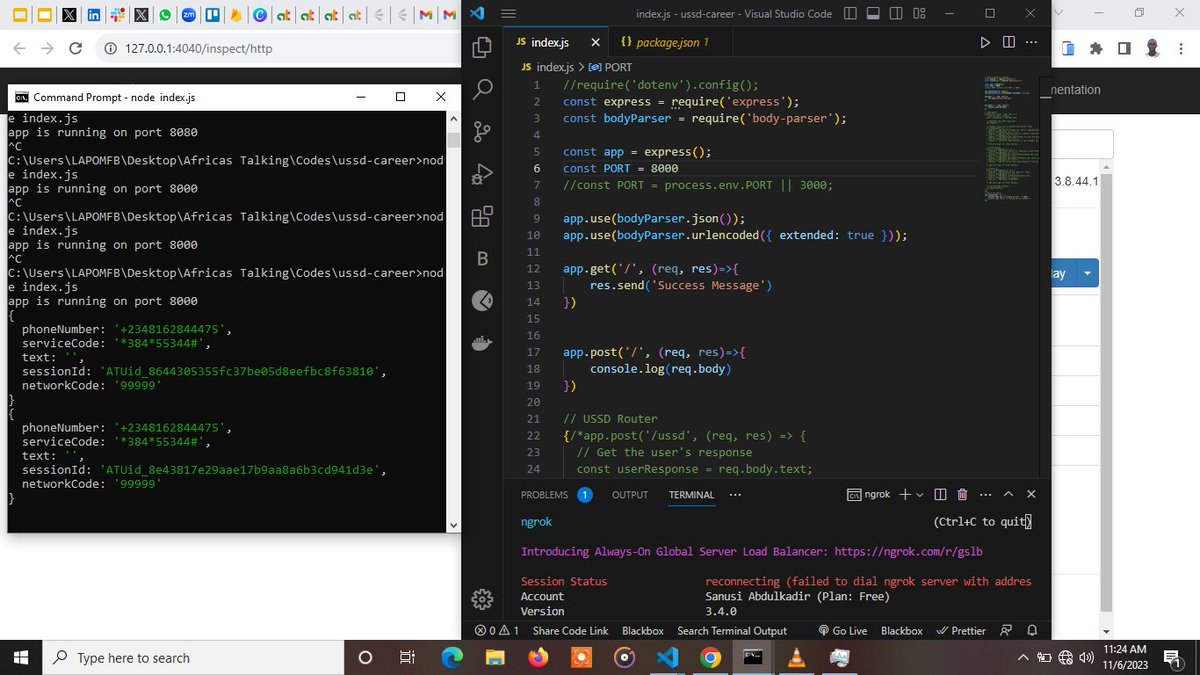Screen dimensions: 1200x675
Task: Open editor More Actions ellipsis
Action: click(x=1031, y=42)
